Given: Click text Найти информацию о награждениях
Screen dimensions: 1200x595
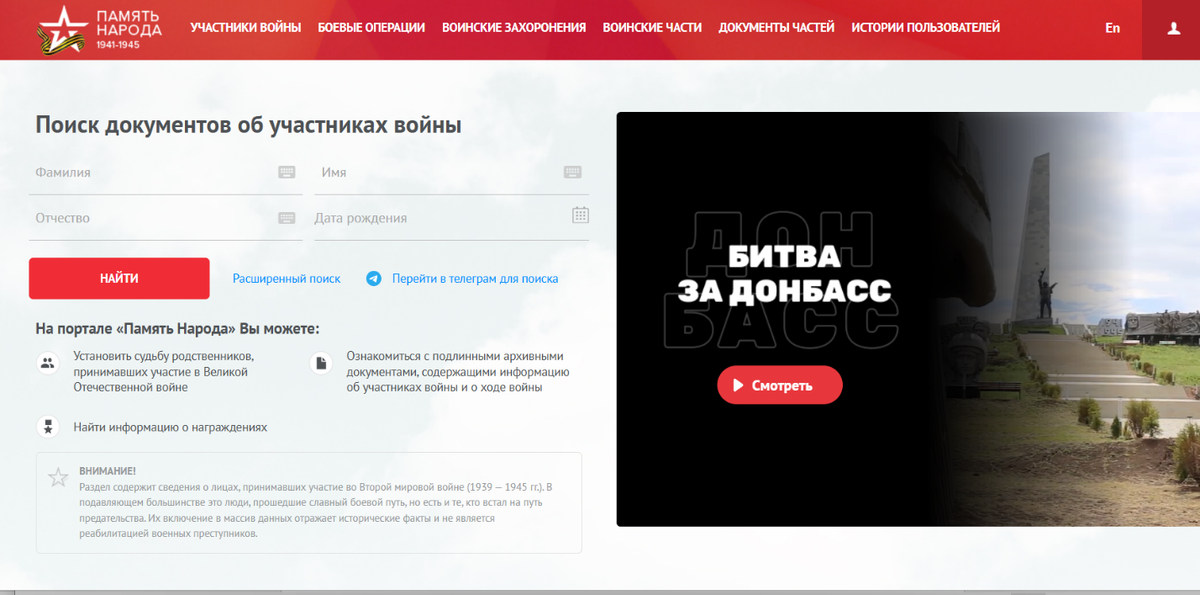Looking at the screenshot, I should click(x=170, y=427).
